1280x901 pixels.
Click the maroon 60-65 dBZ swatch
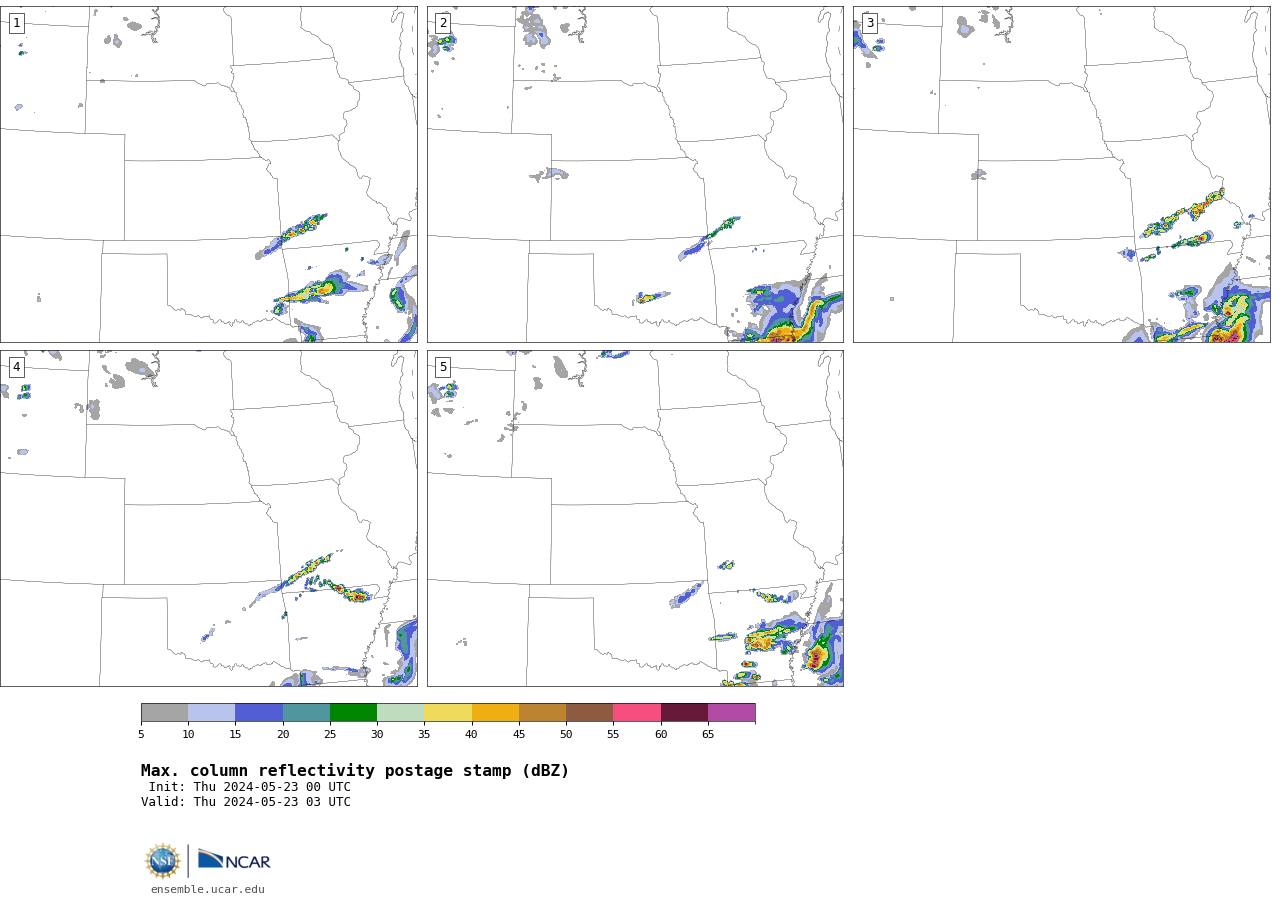point(684,713)
